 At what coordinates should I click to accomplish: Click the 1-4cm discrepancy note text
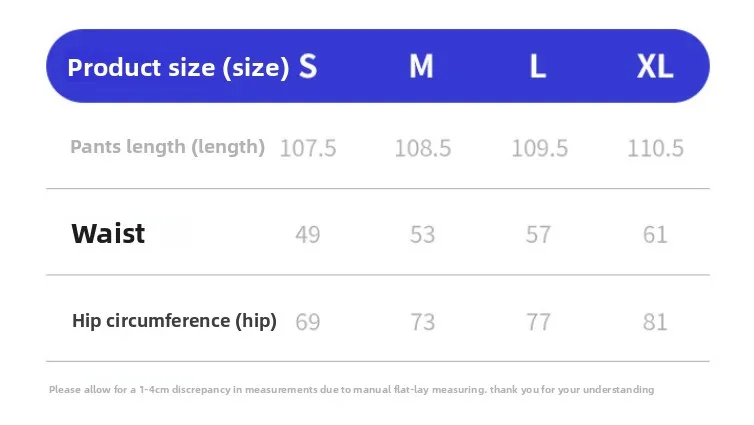352,389
